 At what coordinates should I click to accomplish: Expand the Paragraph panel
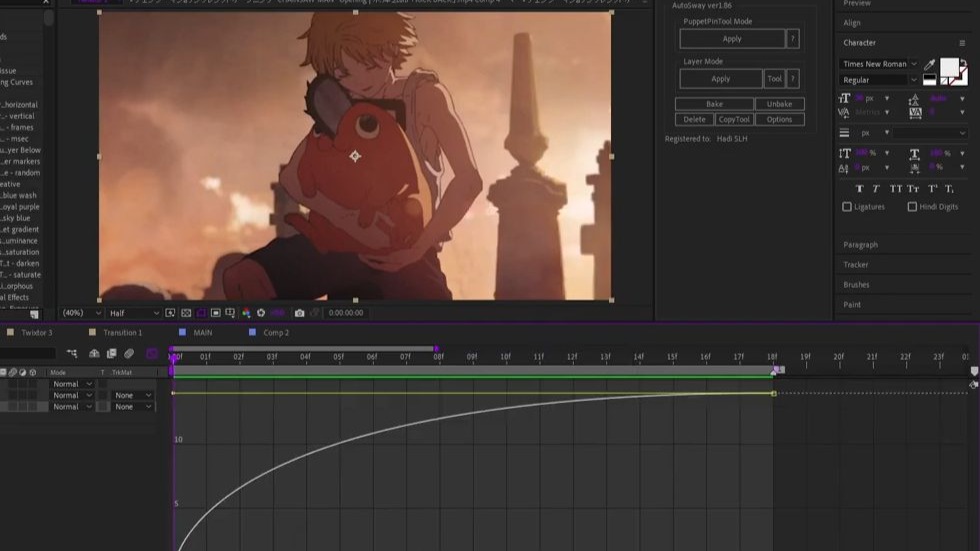click(x=860, y=245)
